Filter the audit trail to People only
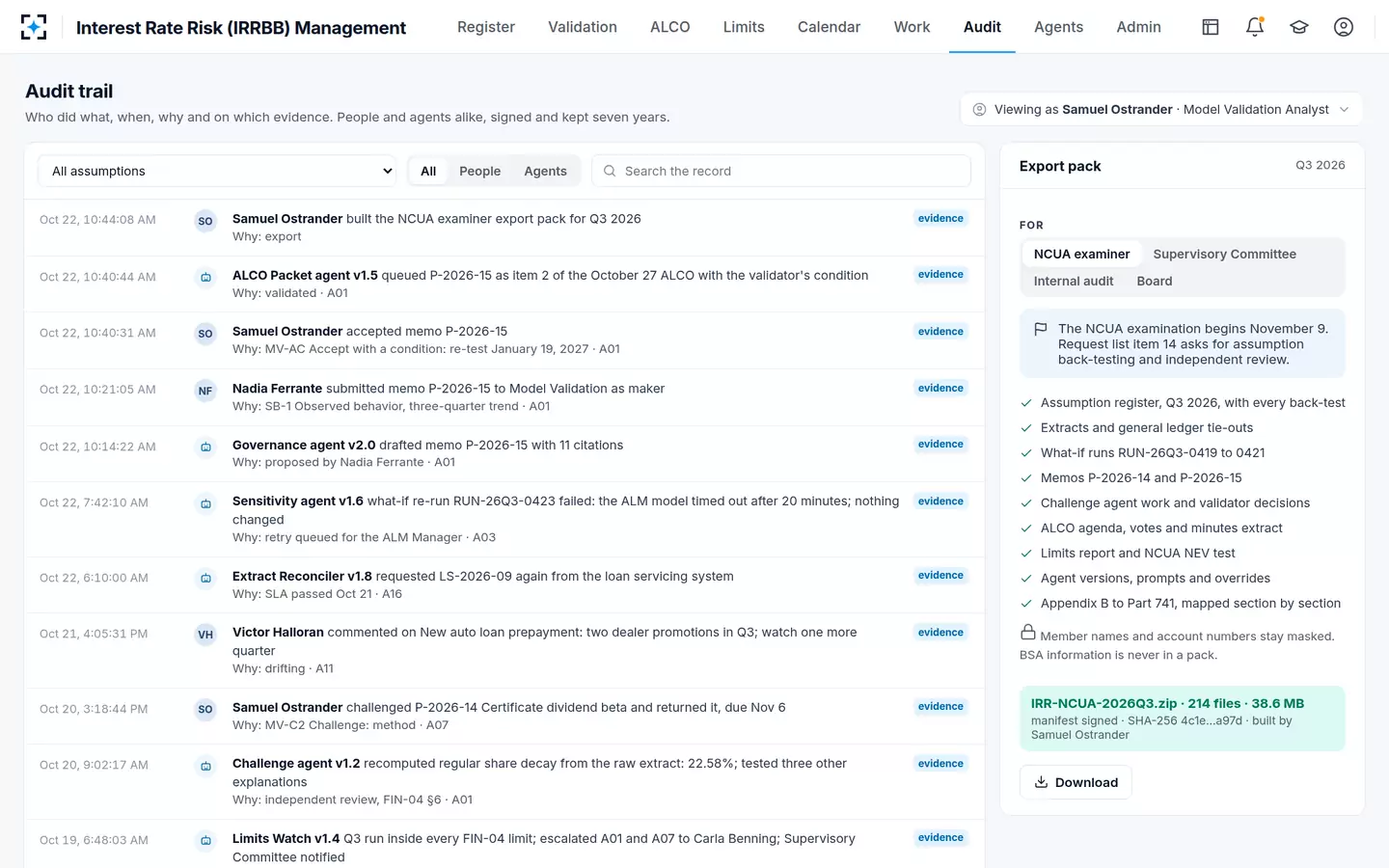This screenshot has width=1389, height=868. [x=479, y=171]
